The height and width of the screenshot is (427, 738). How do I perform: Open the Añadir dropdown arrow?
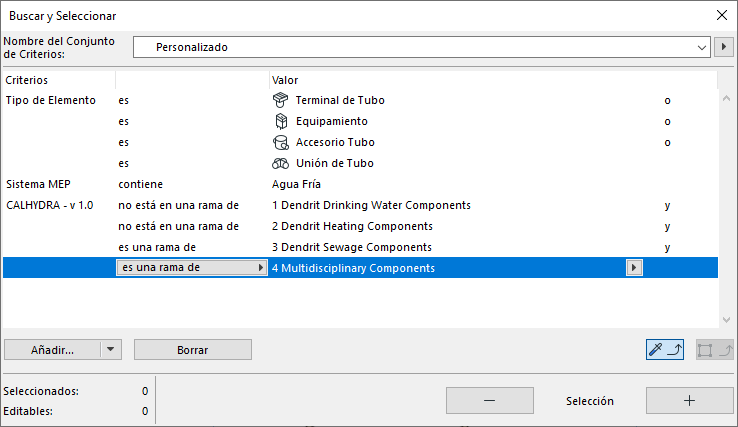coord(112,350)
